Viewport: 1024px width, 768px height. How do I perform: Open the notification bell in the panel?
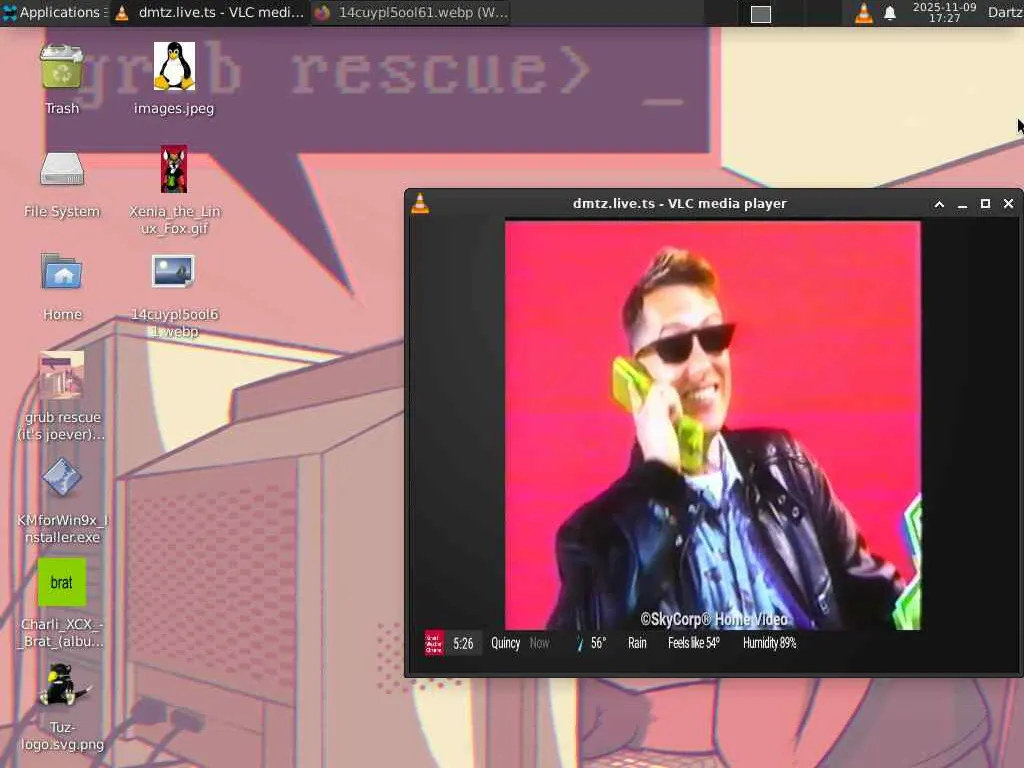click(x=889, y=13)
